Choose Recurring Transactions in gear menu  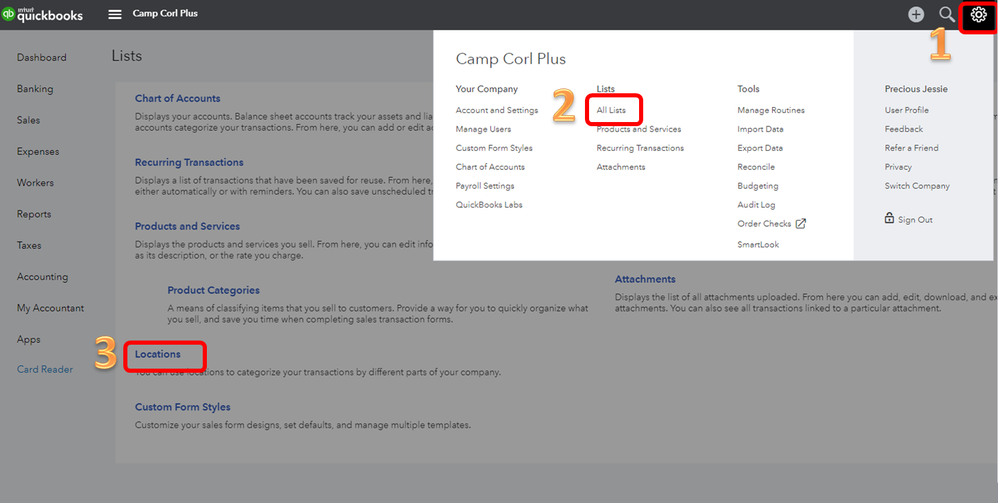(x=640, y=148)
